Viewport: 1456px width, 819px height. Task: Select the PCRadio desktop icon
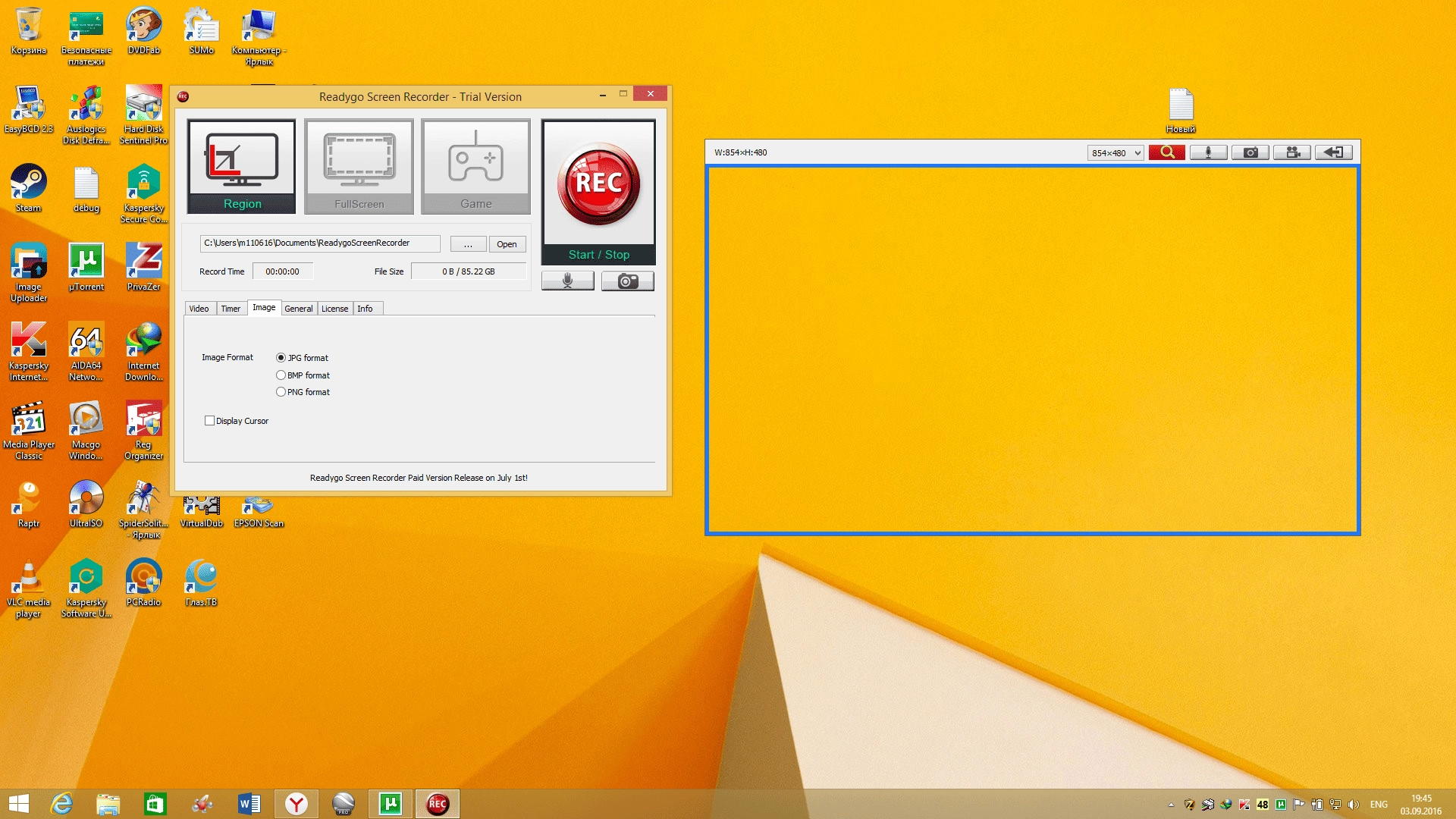click(x=144, y=582)
